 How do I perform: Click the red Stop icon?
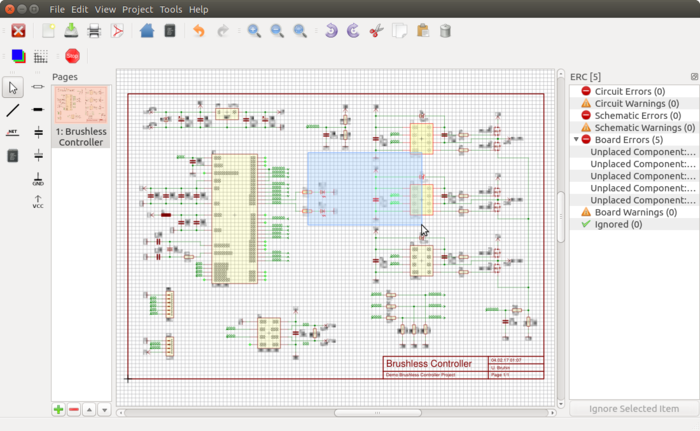pyautogui.click(x=72, y=56)
